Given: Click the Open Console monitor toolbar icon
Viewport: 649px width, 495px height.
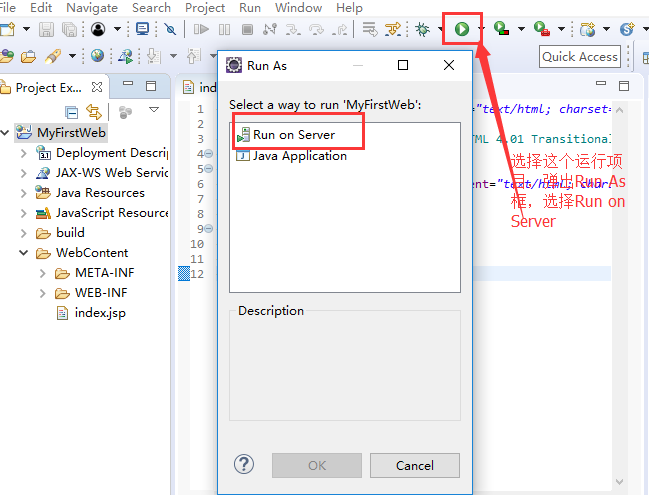Looking at the screenshot, I should click(x=142, y=29).
